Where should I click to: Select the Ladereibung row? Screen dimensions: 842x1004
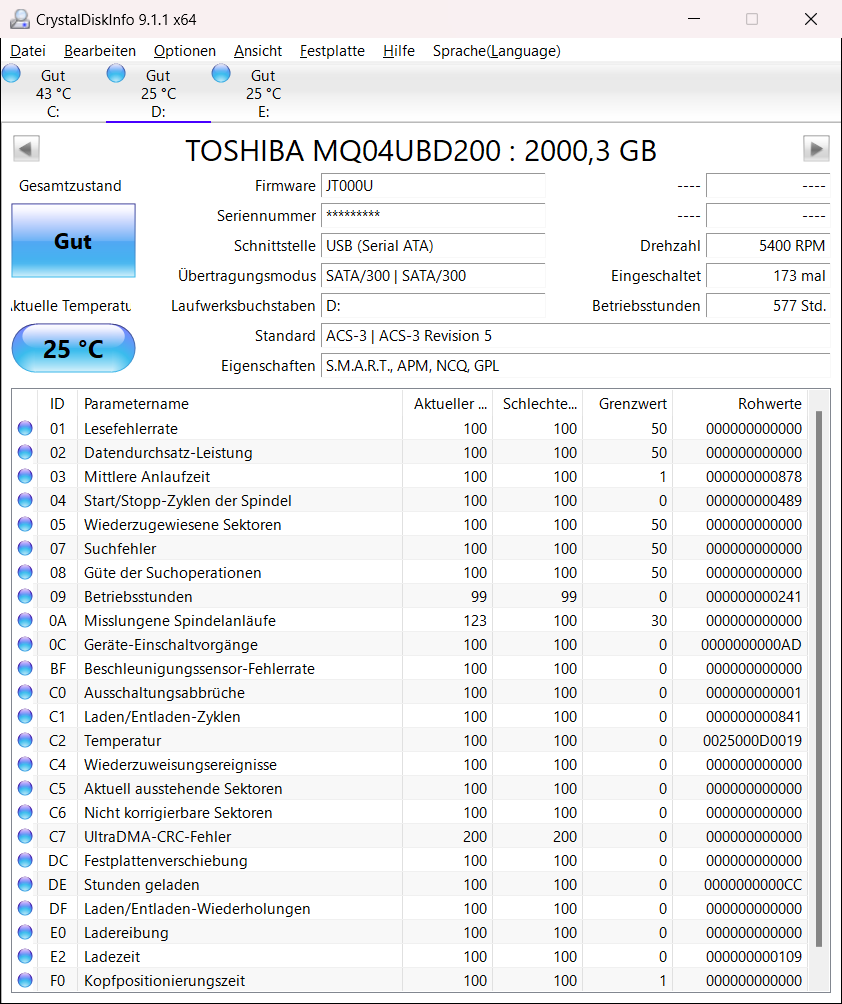coord(410,933)
